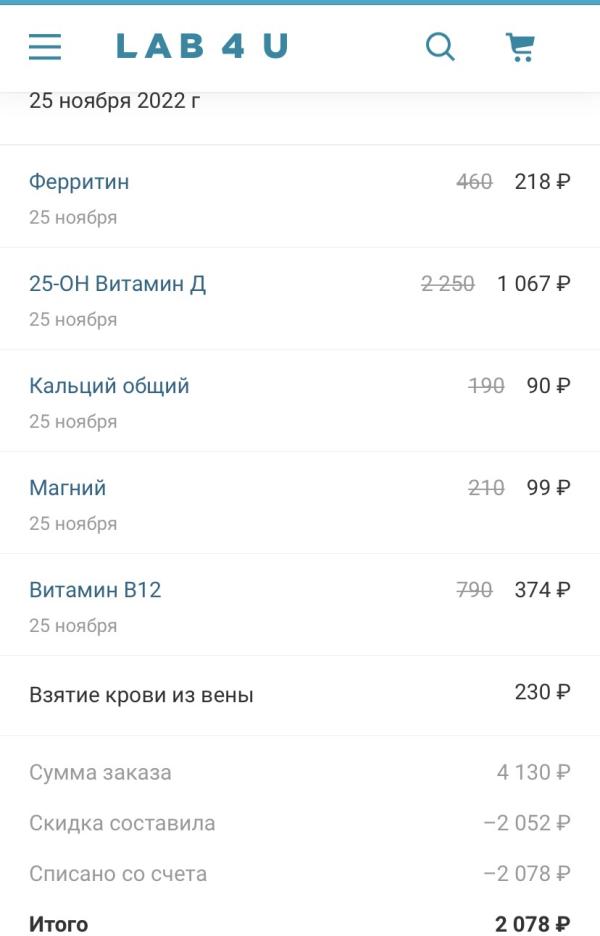Click the 374 ₽ B12 price
This screenshot has width=600, height=936.
[542, 590]
